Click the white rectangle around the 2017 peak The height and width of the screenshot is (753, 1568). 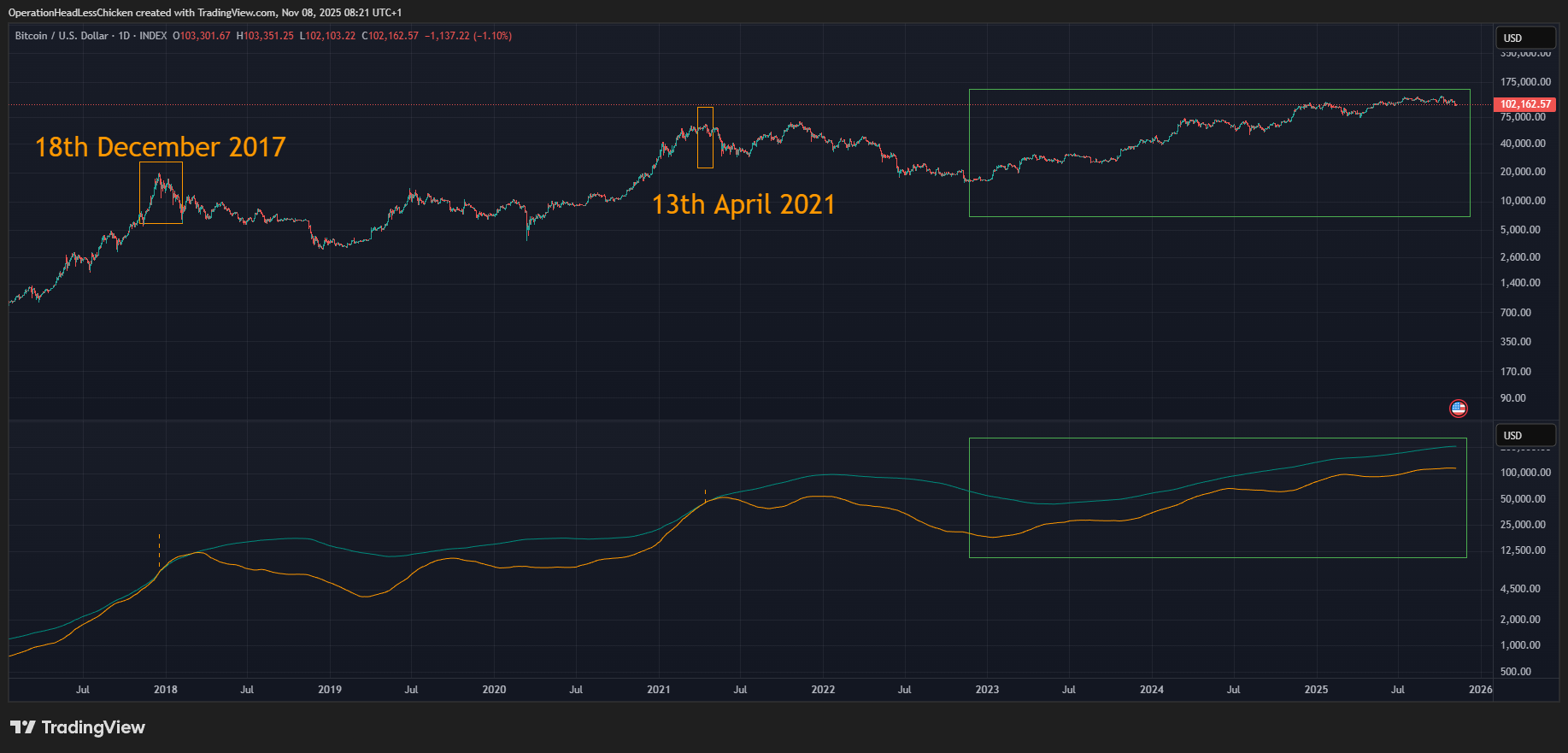coord(161,162)
